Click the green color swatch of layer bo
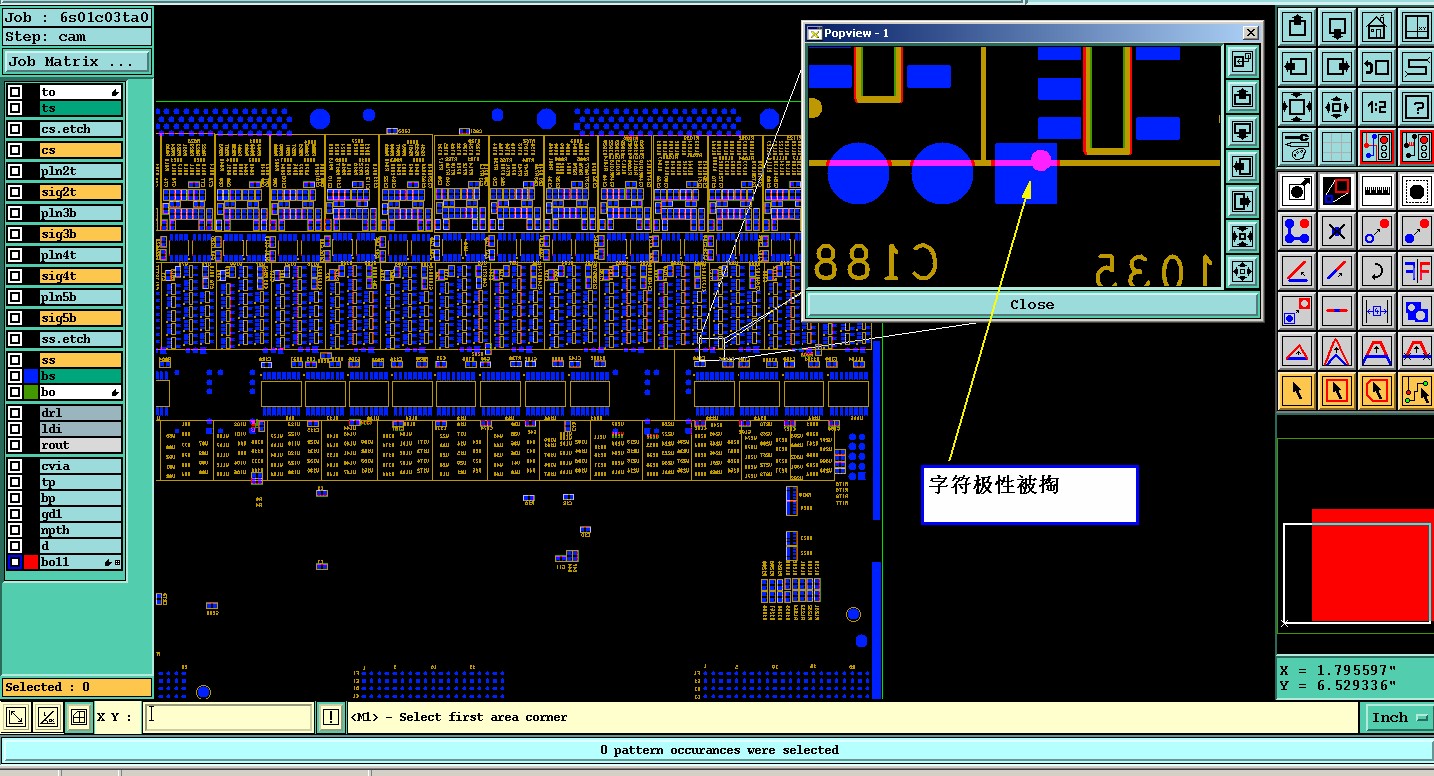 [30, 392]
